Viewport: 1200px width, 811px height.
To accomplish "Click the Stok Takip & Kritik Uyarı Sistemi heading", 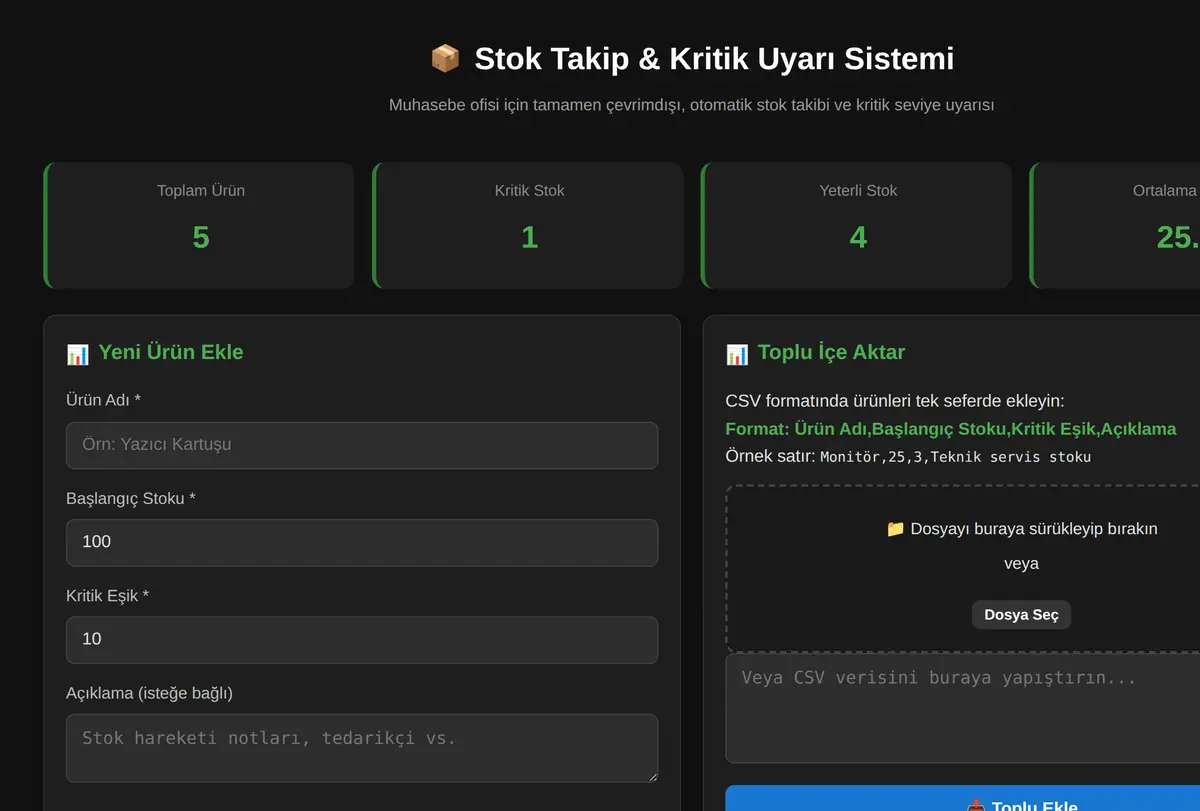I will click(x=714, y=58).
